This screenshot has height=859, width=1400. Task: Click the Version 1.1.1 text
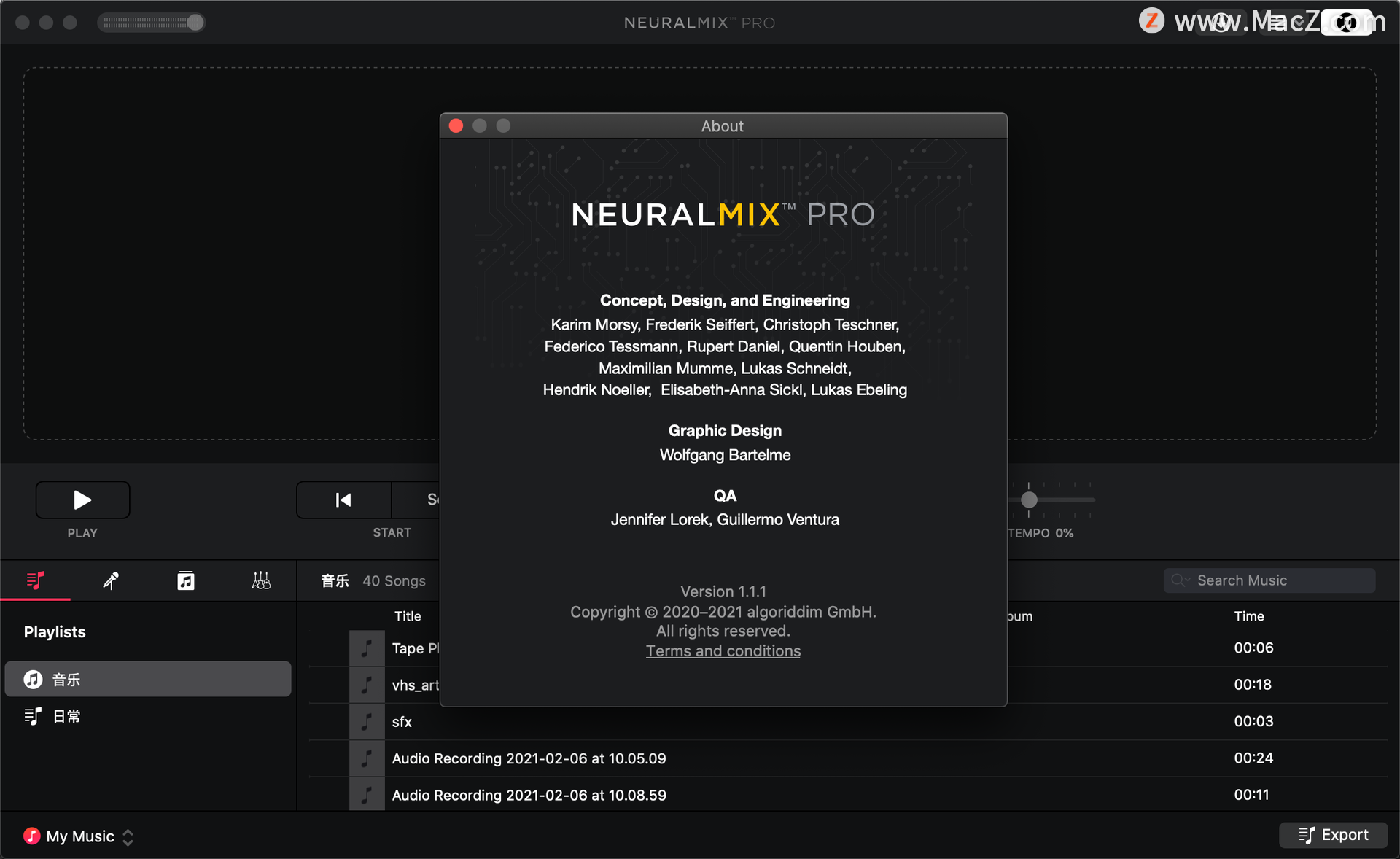click(x=723, y=591)
